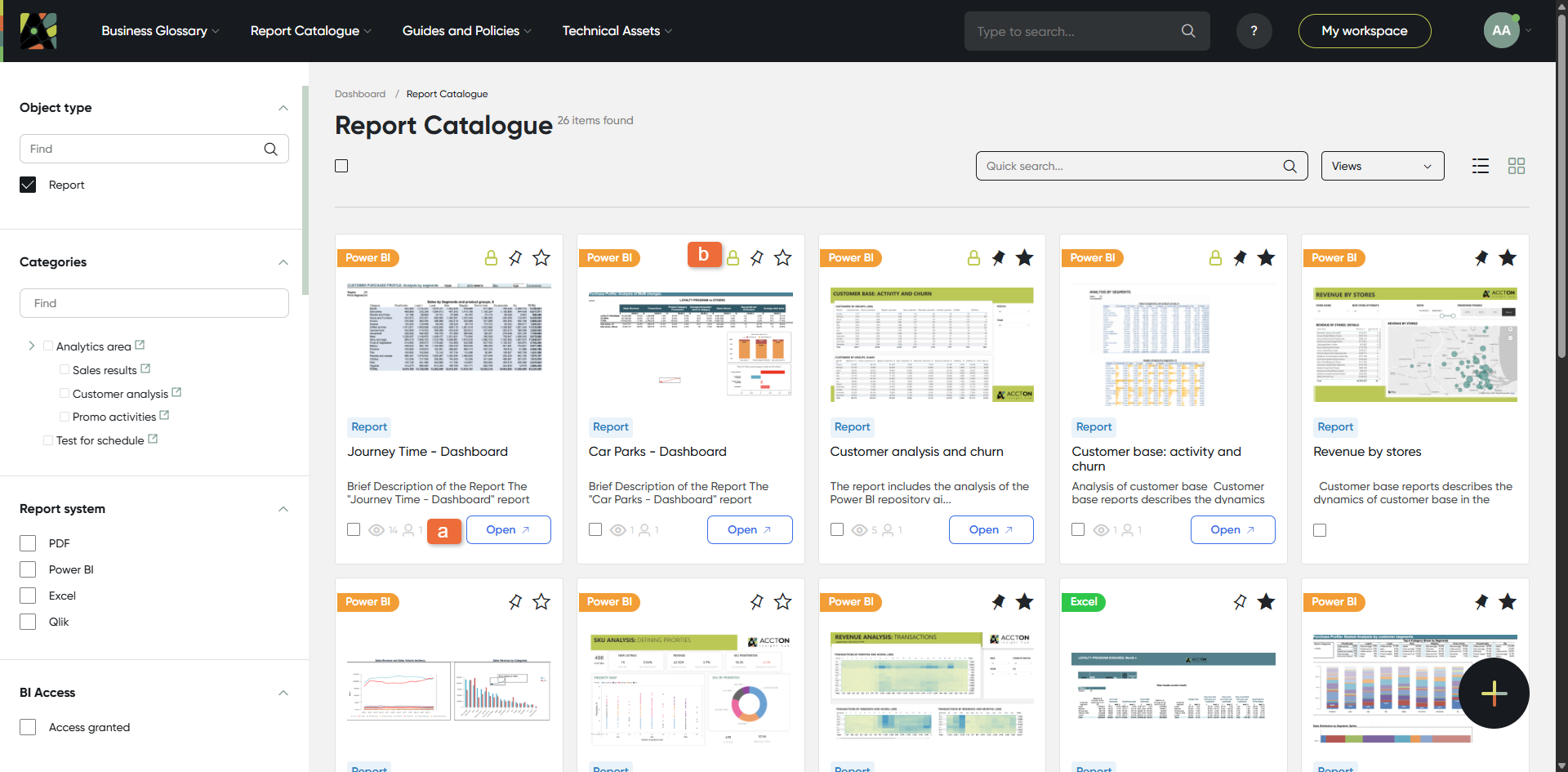Click lock icon on Customer analysis and churn

pyautogui.click(x=973, y=258)
